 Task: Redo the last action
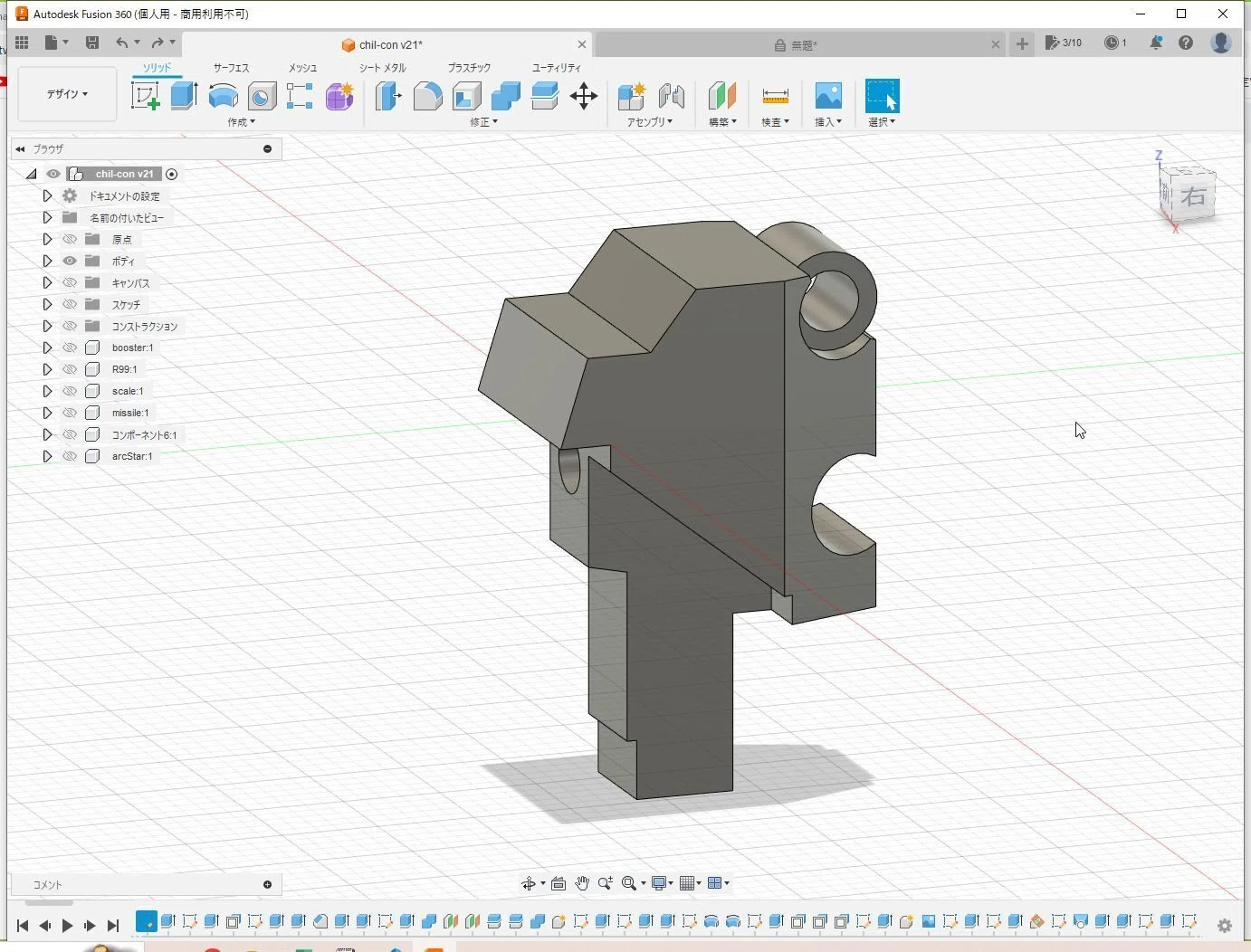[158, 43]
